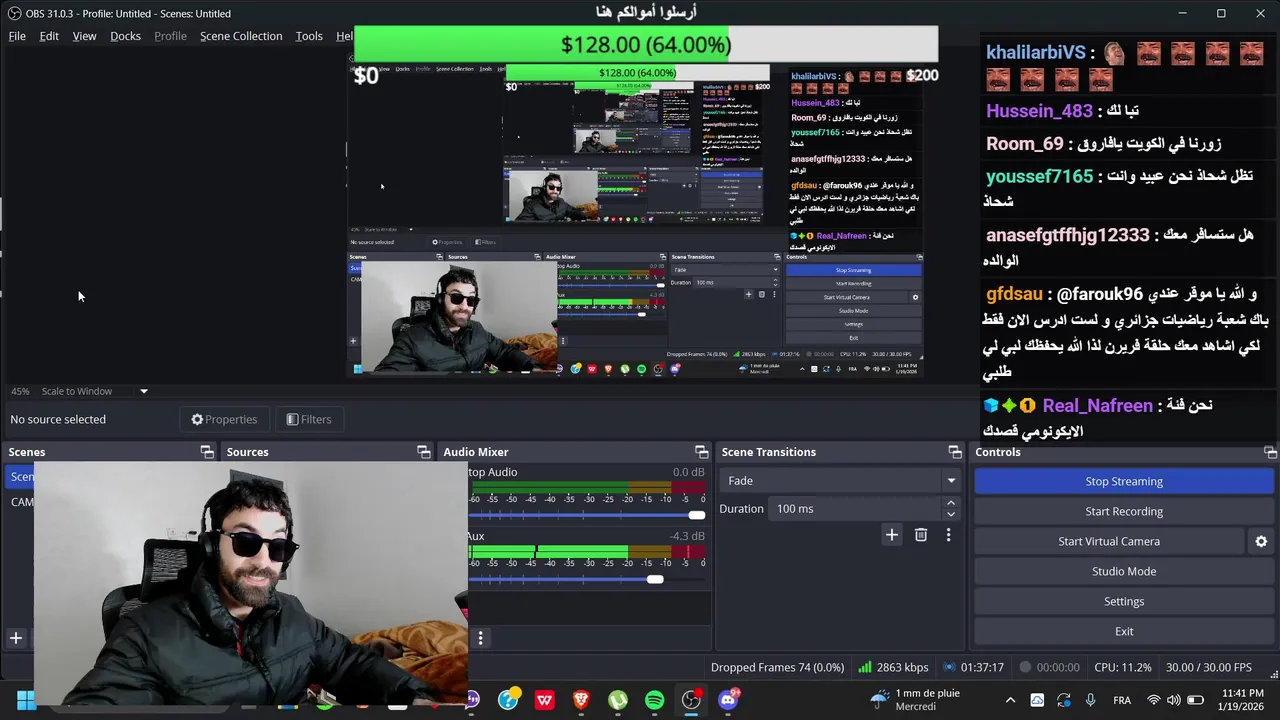Open the Scene Collection menu
The image size is (1280, 720).
click(x=241, y=36)
